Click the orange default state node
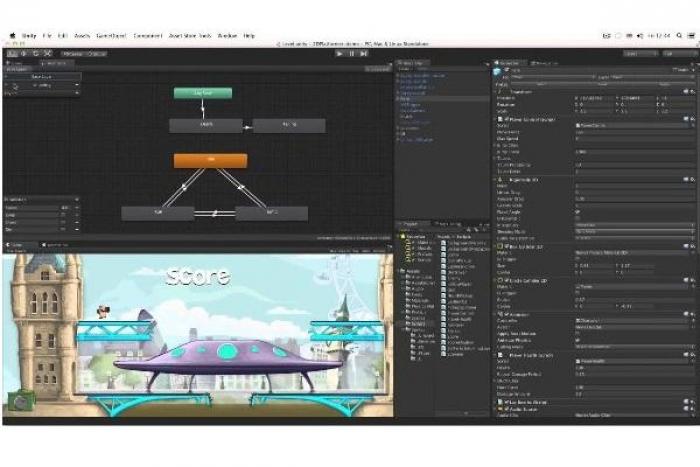This screenshot has height=467, width=700. (210, 160)
